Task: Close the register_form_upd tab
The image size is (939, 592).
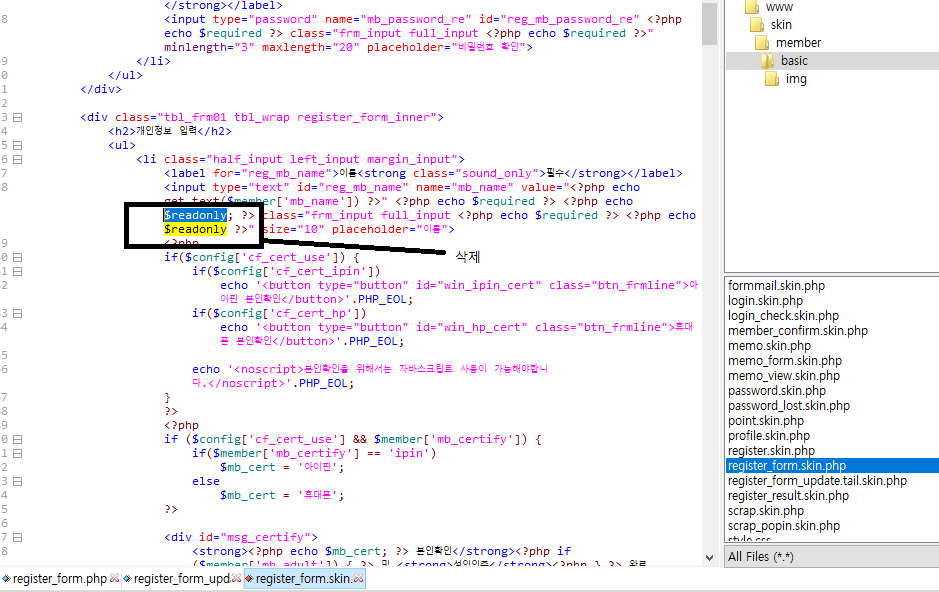Action: click(236, 579)
